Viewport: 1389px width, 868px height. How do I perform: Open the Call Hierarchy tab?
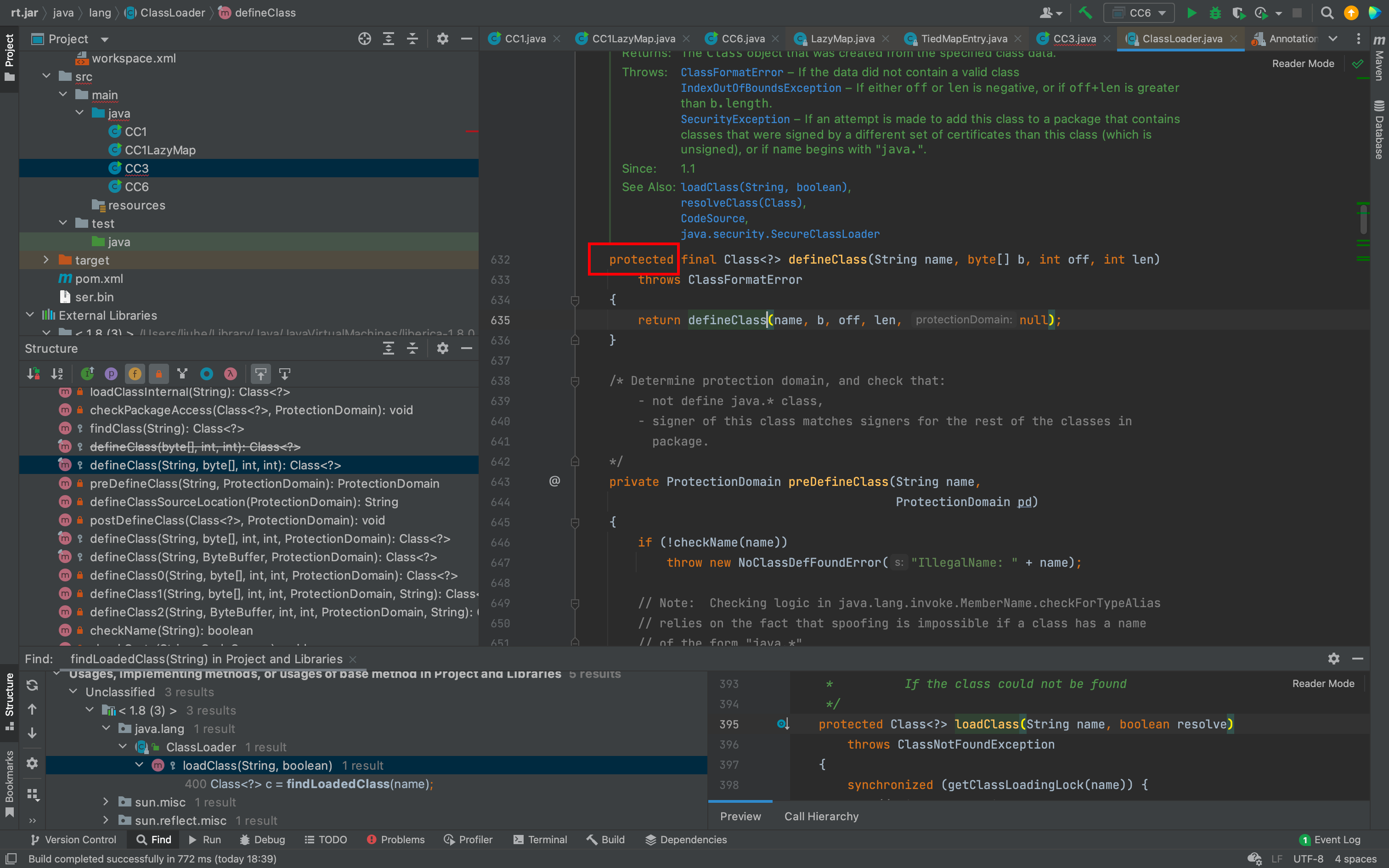point(821,817)
